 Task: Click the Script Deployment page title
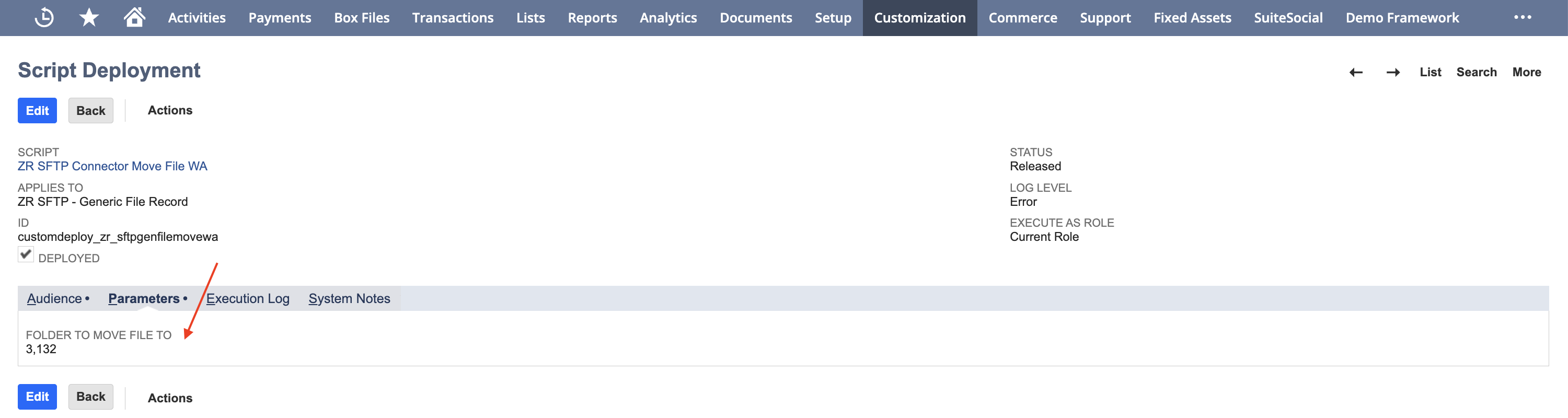tap(109, 71)
